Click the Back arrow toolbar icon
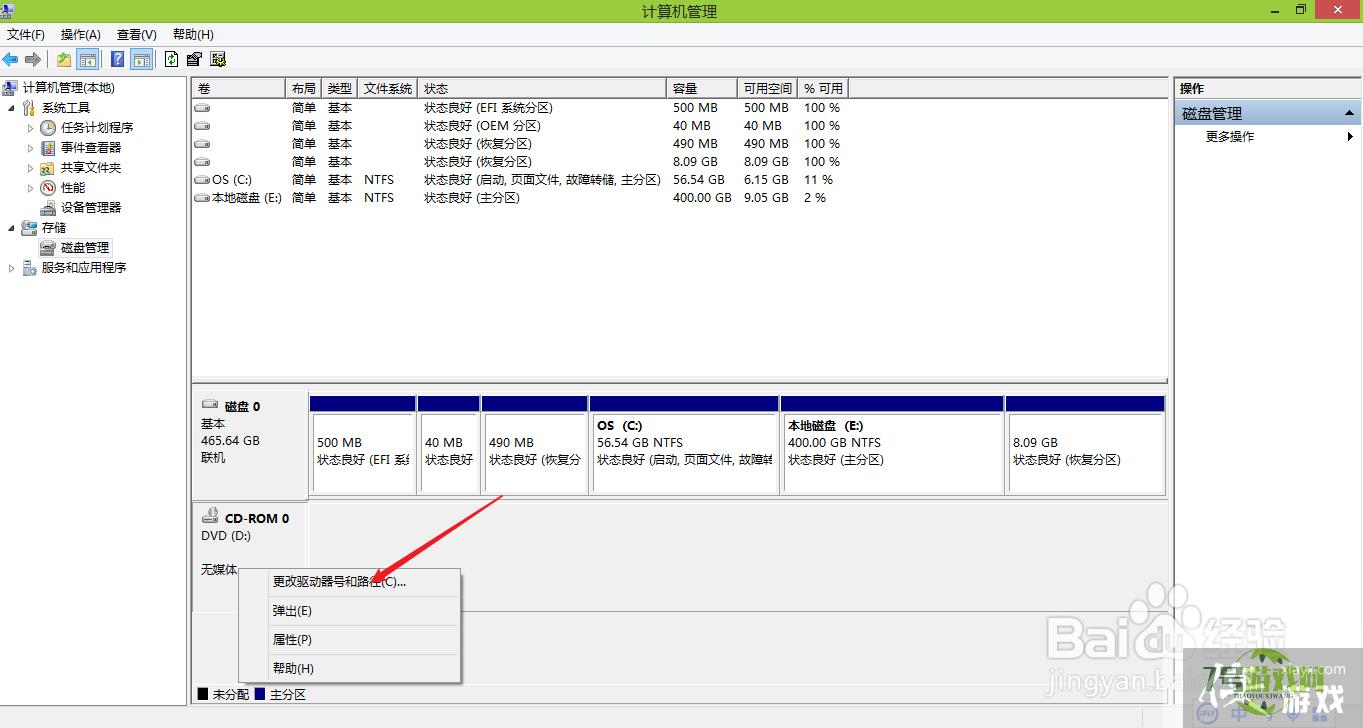 pos(10,59)
